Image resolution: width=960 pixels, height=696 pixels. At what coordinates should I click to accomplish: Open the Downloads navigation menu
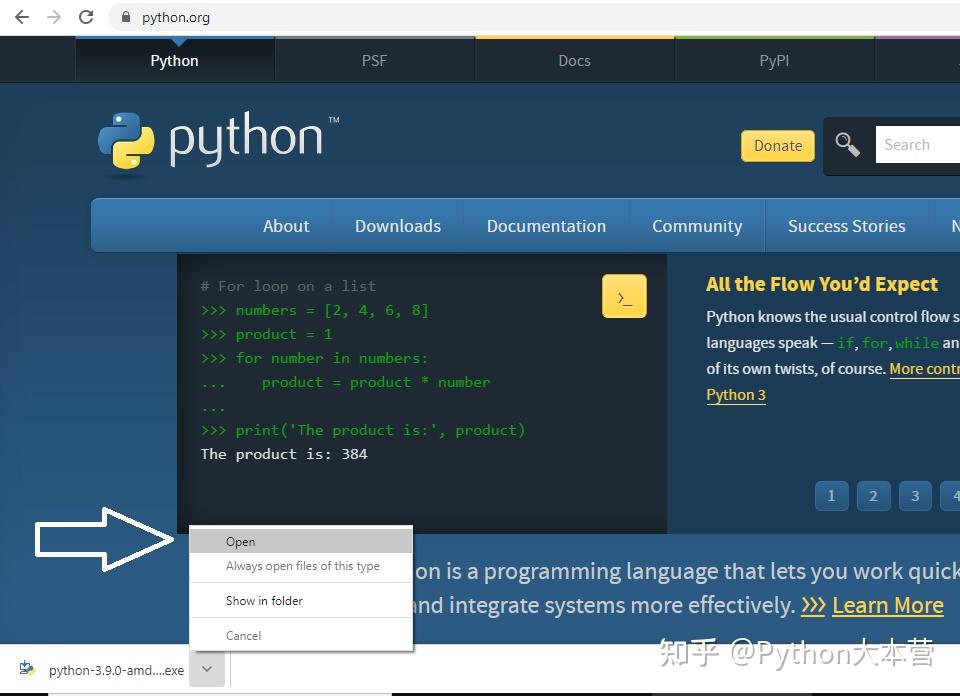click(397, 226)
